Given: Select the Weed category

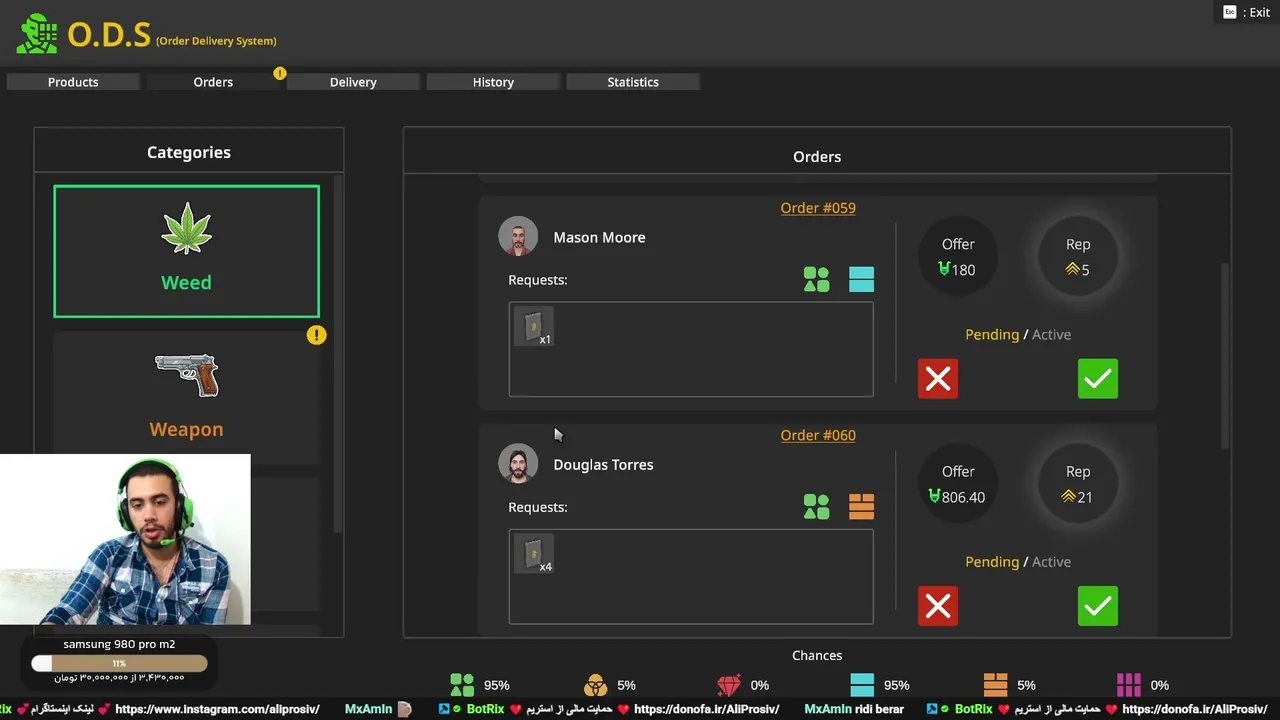Looking at the screenshot, I should [187, 251].
